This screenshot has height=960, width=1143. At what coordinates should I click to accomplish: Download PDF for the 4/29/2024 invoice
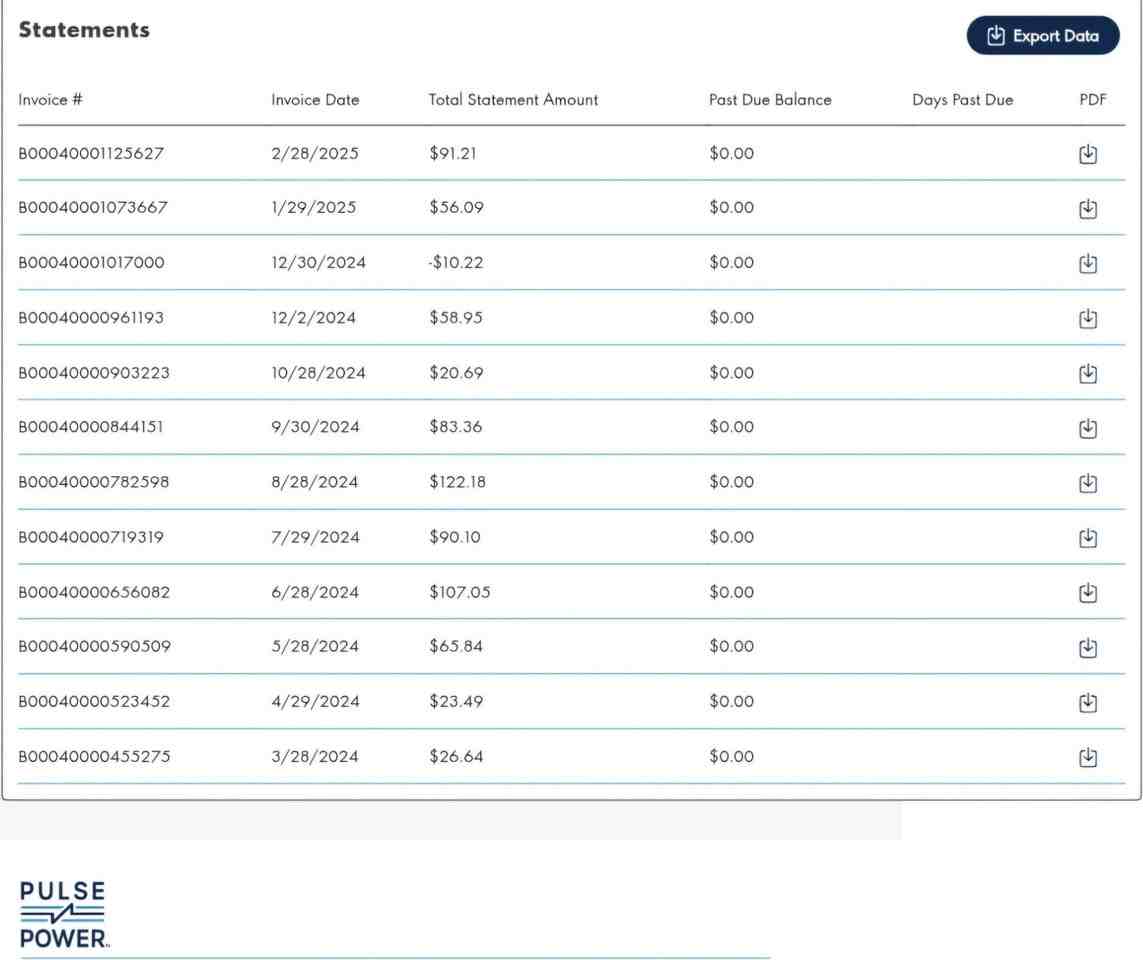point(1088,701)
